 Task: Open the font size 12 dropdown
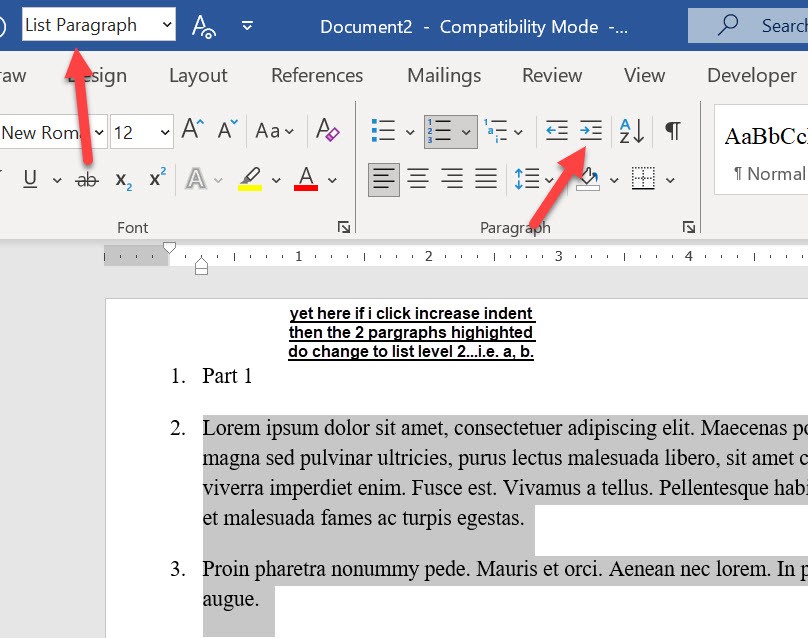165,132
